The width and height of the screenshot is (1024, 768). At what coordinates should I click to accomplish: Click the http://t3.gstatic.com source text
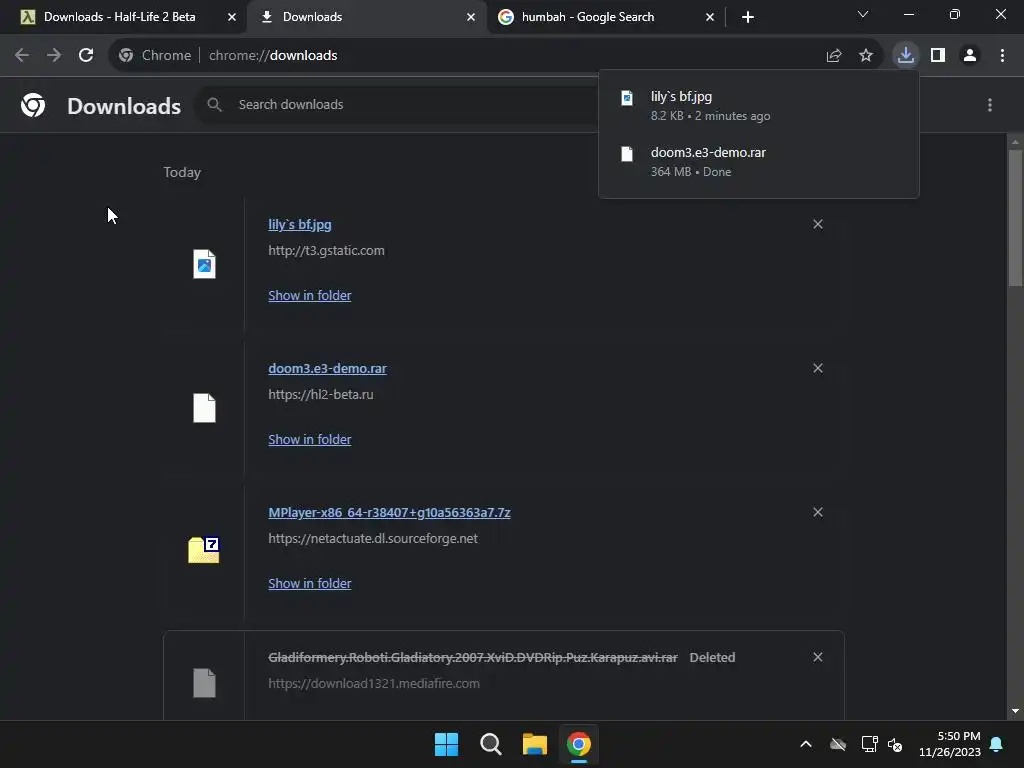click(326, 251)
